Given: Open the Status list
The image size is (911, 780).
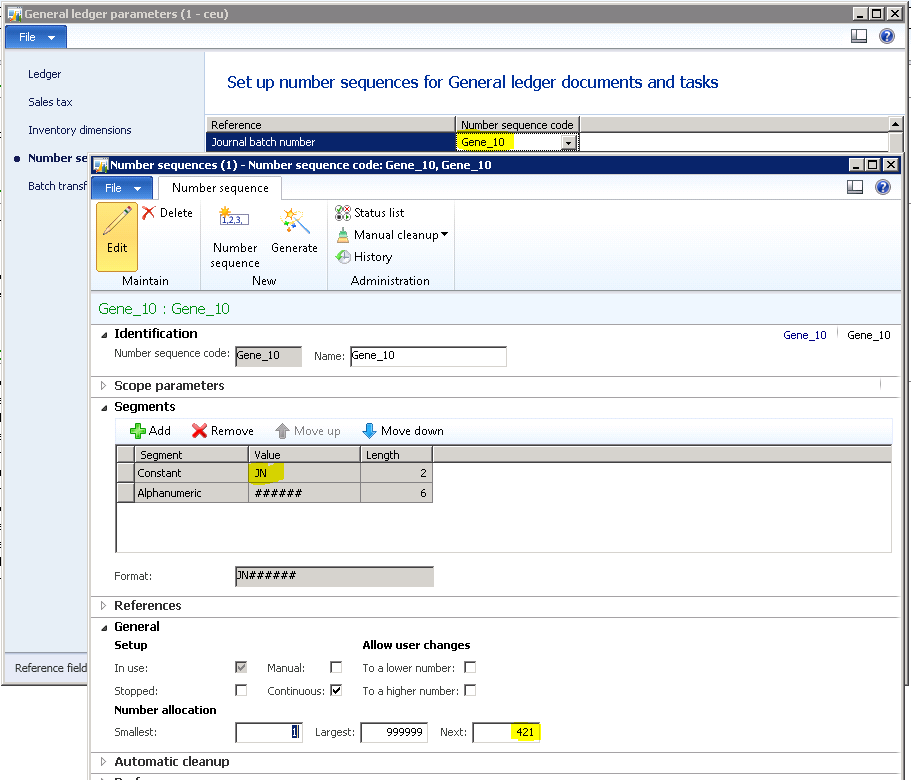Looking at the screenshot, I should click(369, 213).
